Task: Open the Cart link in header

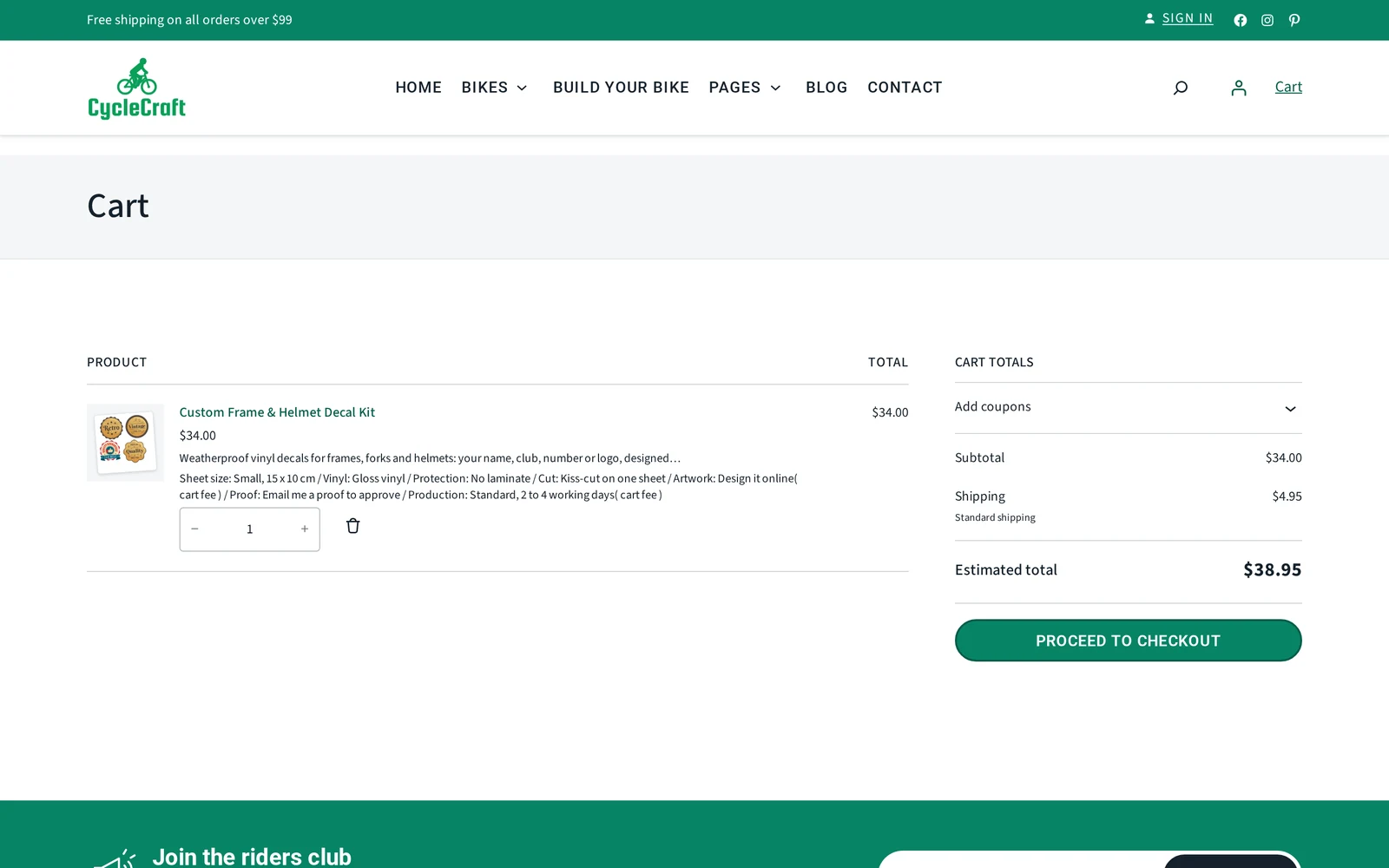Action: click(1288, 87)
